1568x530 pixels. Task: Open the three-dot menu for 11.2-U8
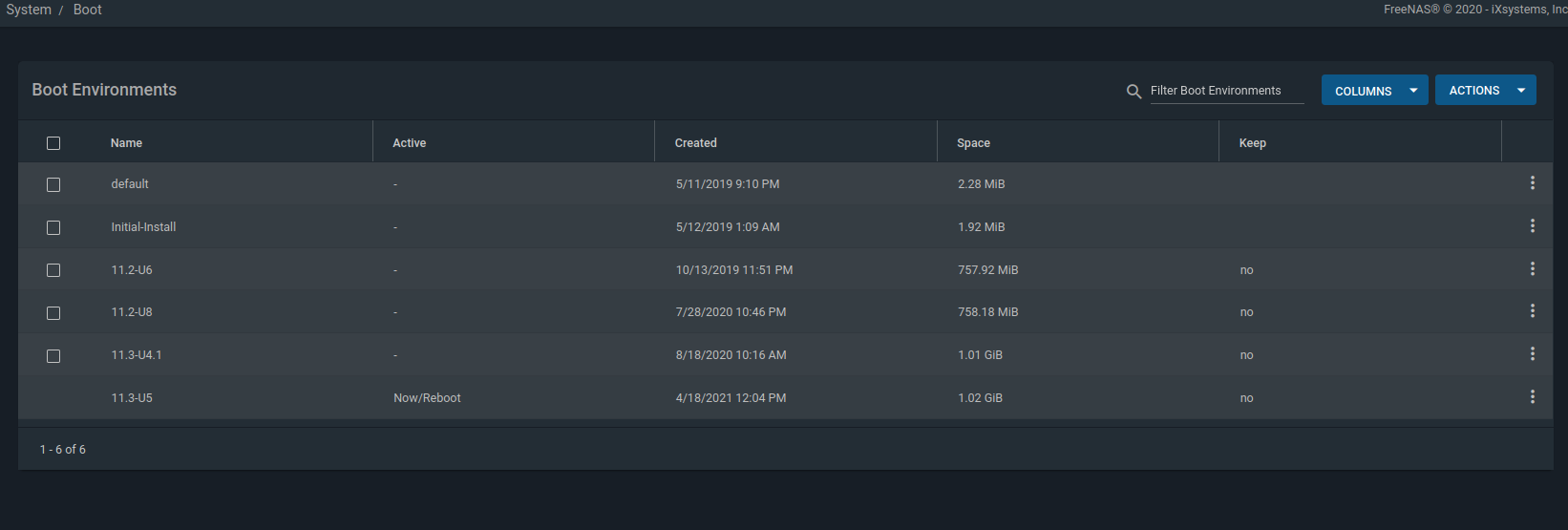[x=1532, y=310]
